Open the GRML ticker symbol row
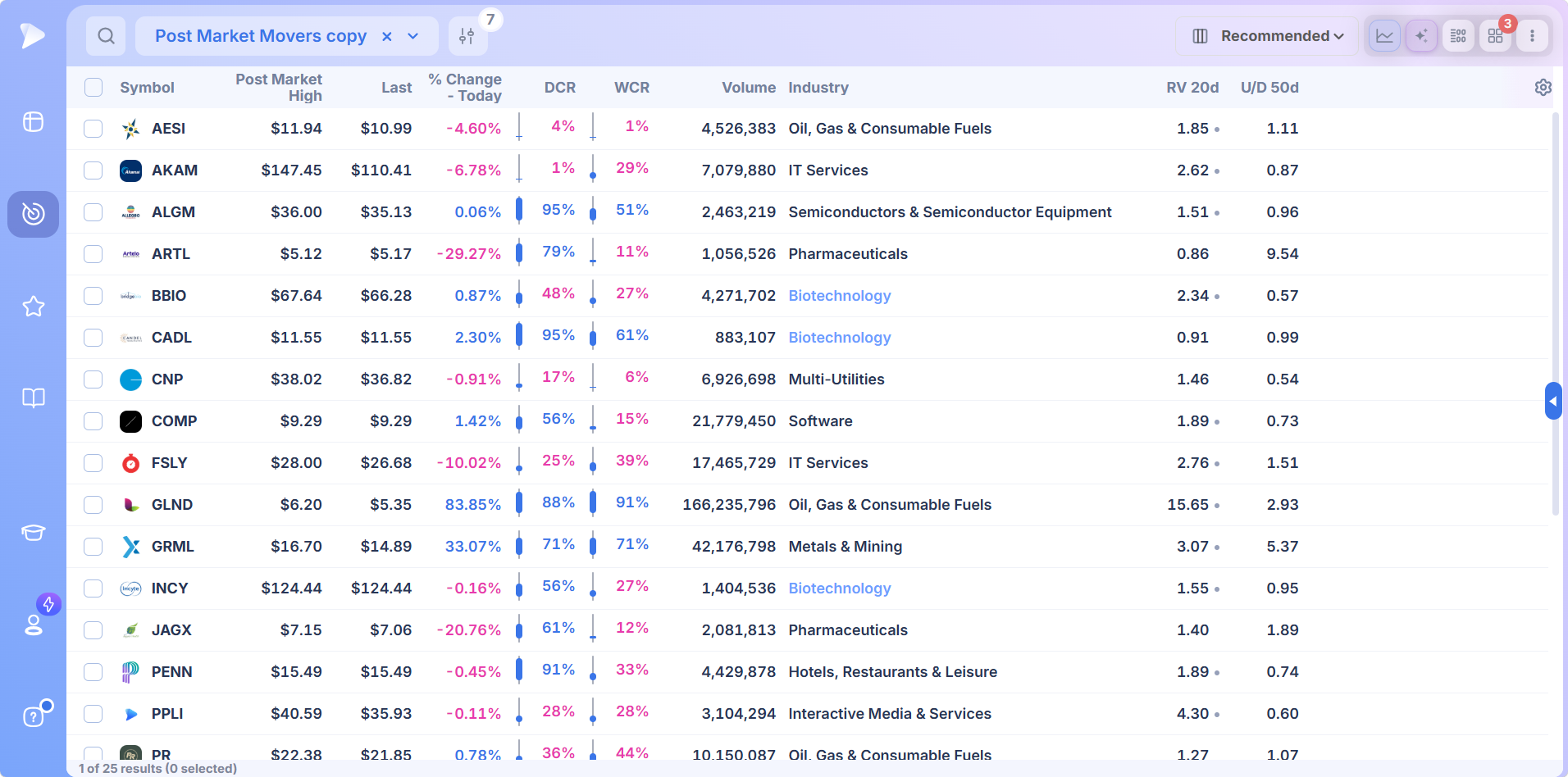 (x=173, y=547)
